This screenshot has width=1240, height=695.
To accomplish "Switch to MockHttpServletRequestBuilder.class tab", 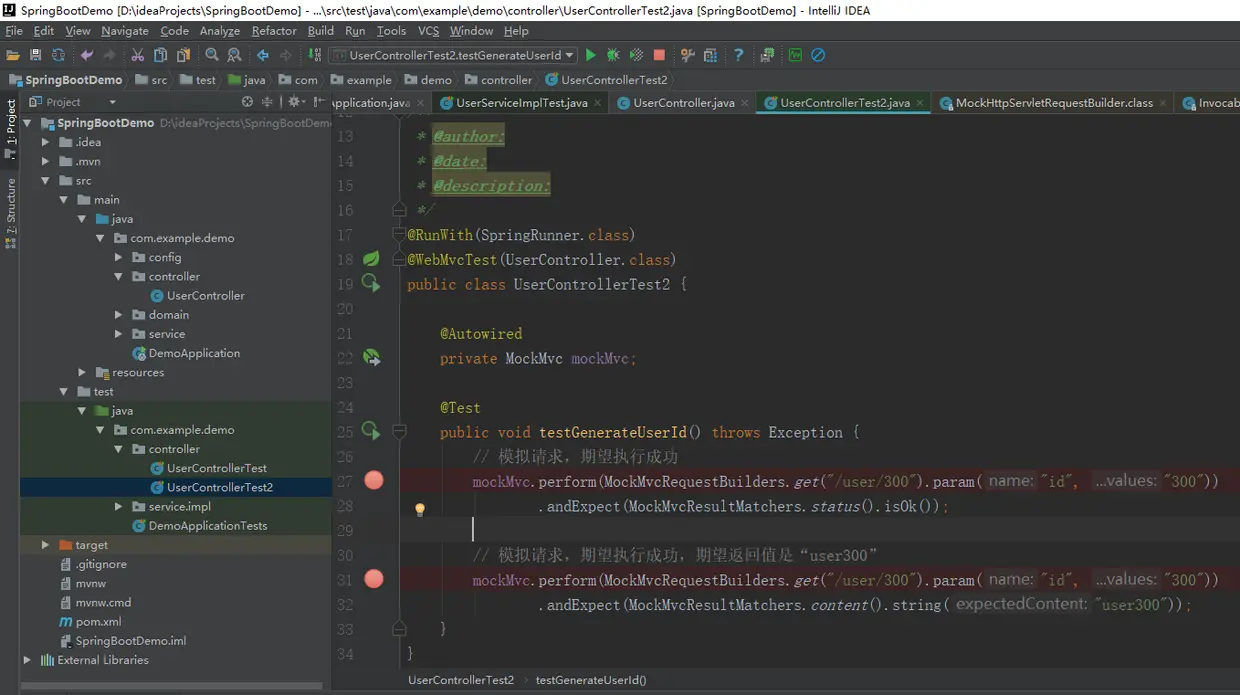I will [1054, 103].
